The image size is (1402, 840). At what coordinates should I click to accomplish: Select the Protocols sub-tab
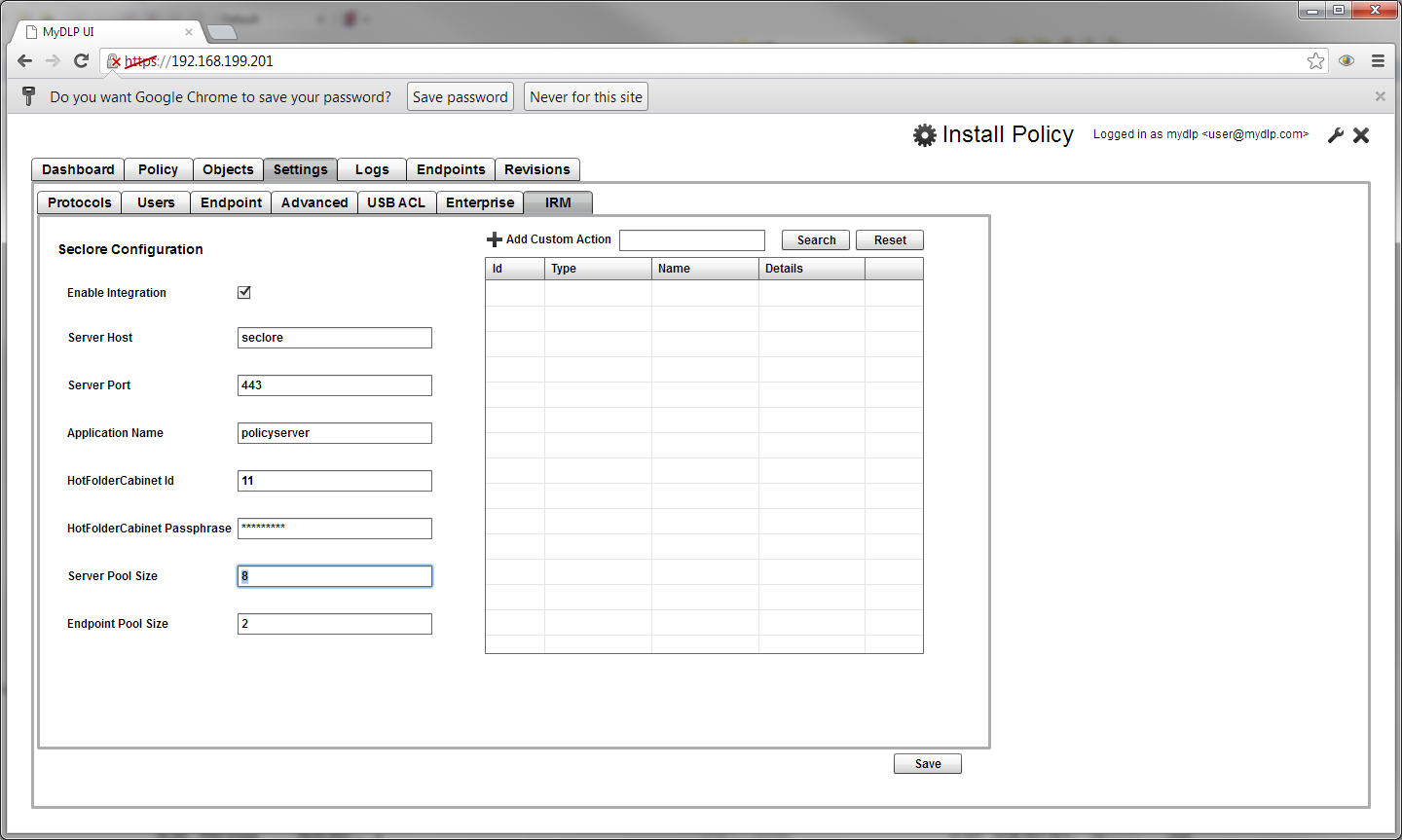point(80,202)
